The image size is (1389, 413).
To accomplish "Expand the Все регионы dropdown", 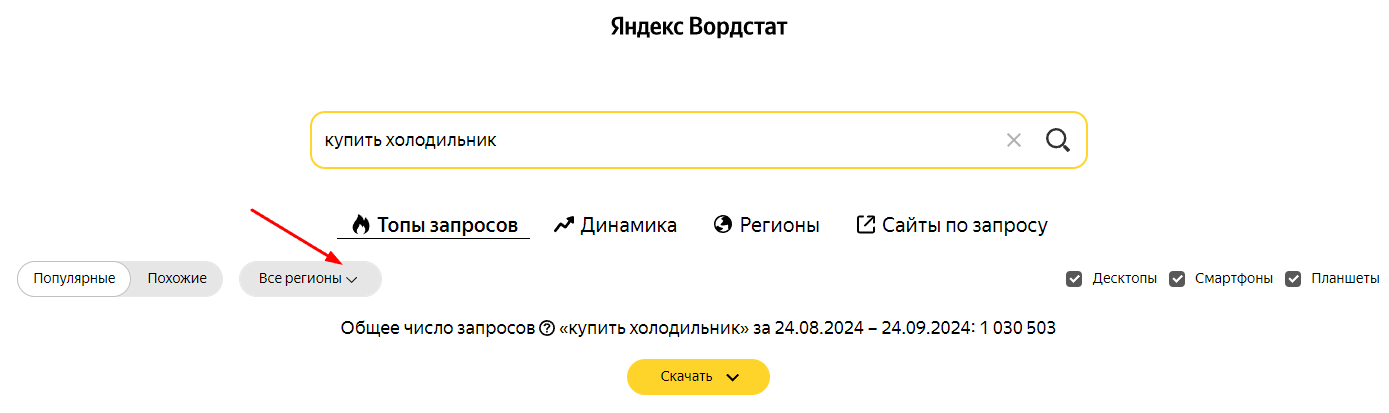I will (x=310, y=279).
